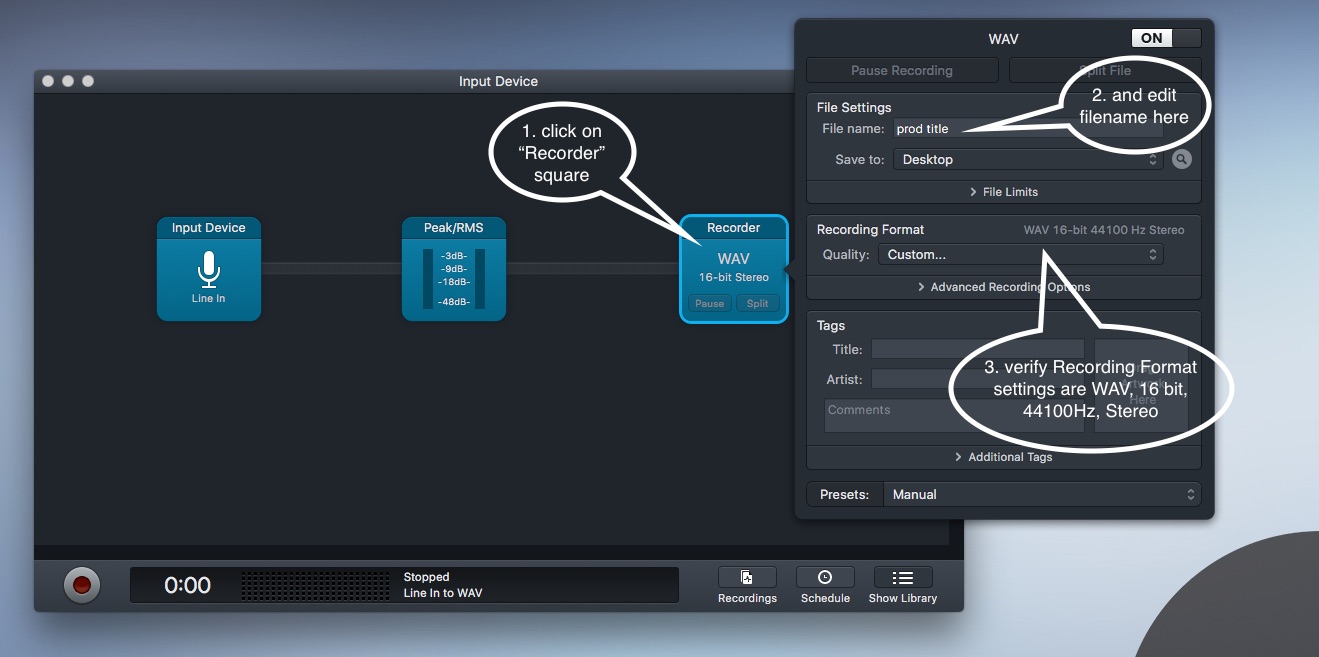
Task: Open the Recordings list icon
Action: [x=746, y=578]
